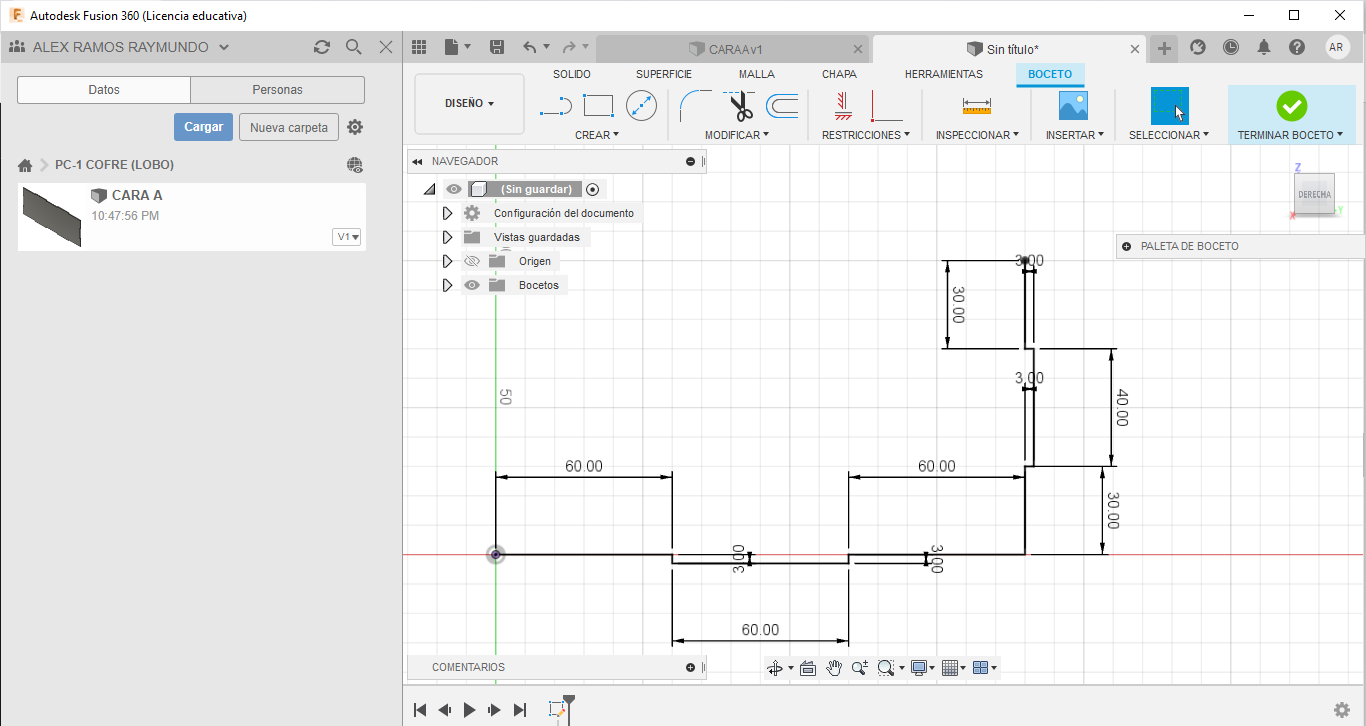Screen dimensions: 1366x726
Task: Click the Cargar upload button
Action: (x=203, y=127)
